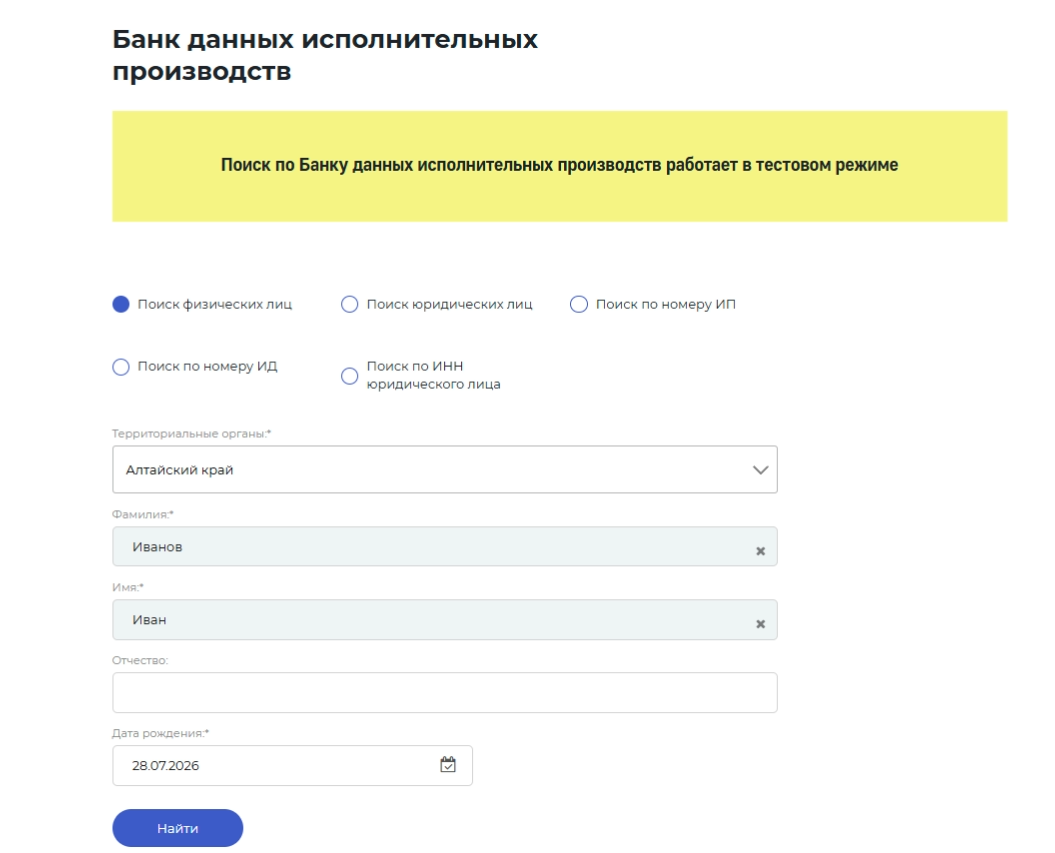
Task: Focus the Имя field containing Иван
Action: click(445, 620)
